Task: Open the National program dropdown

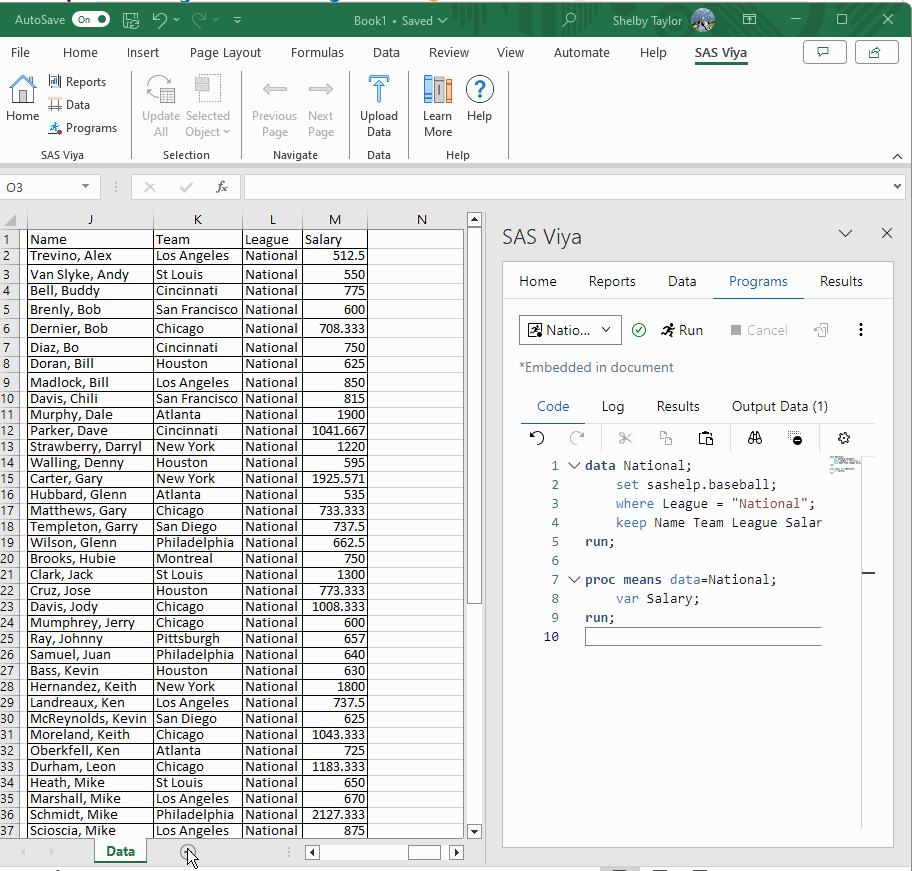Action: [570, 330]
